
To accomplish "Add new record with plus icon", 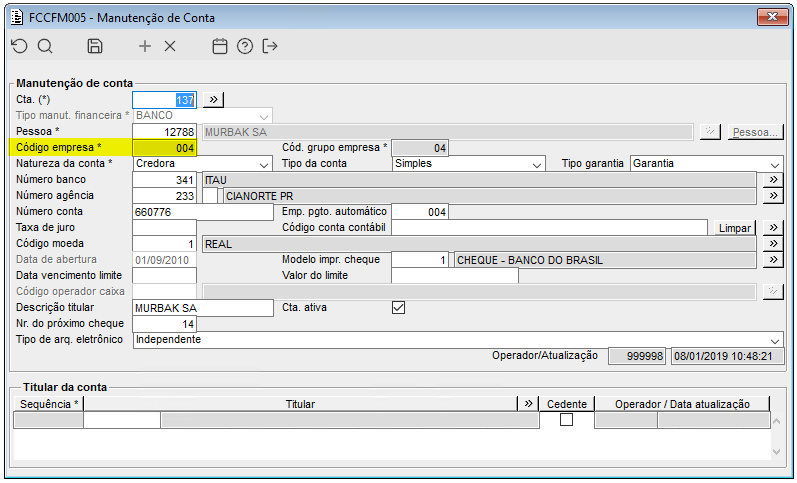I will (145, 46).
